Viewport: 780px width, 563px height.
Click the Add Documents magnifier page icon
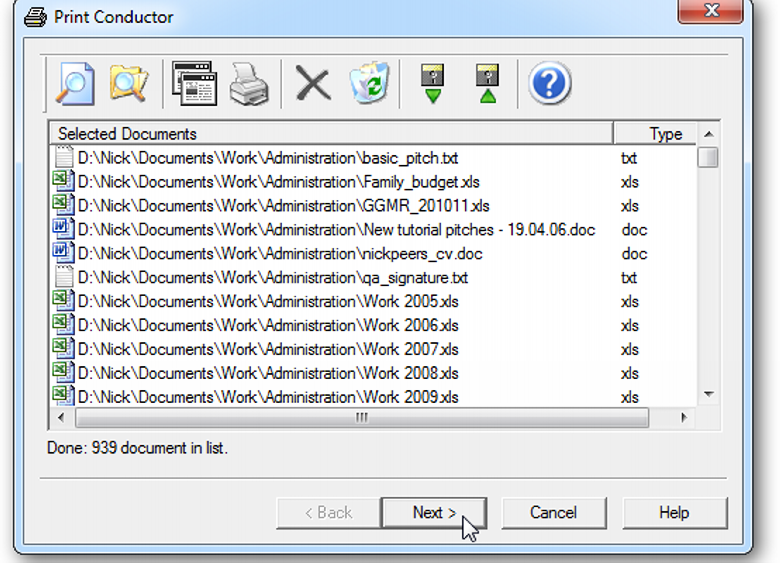pos(75,83)
